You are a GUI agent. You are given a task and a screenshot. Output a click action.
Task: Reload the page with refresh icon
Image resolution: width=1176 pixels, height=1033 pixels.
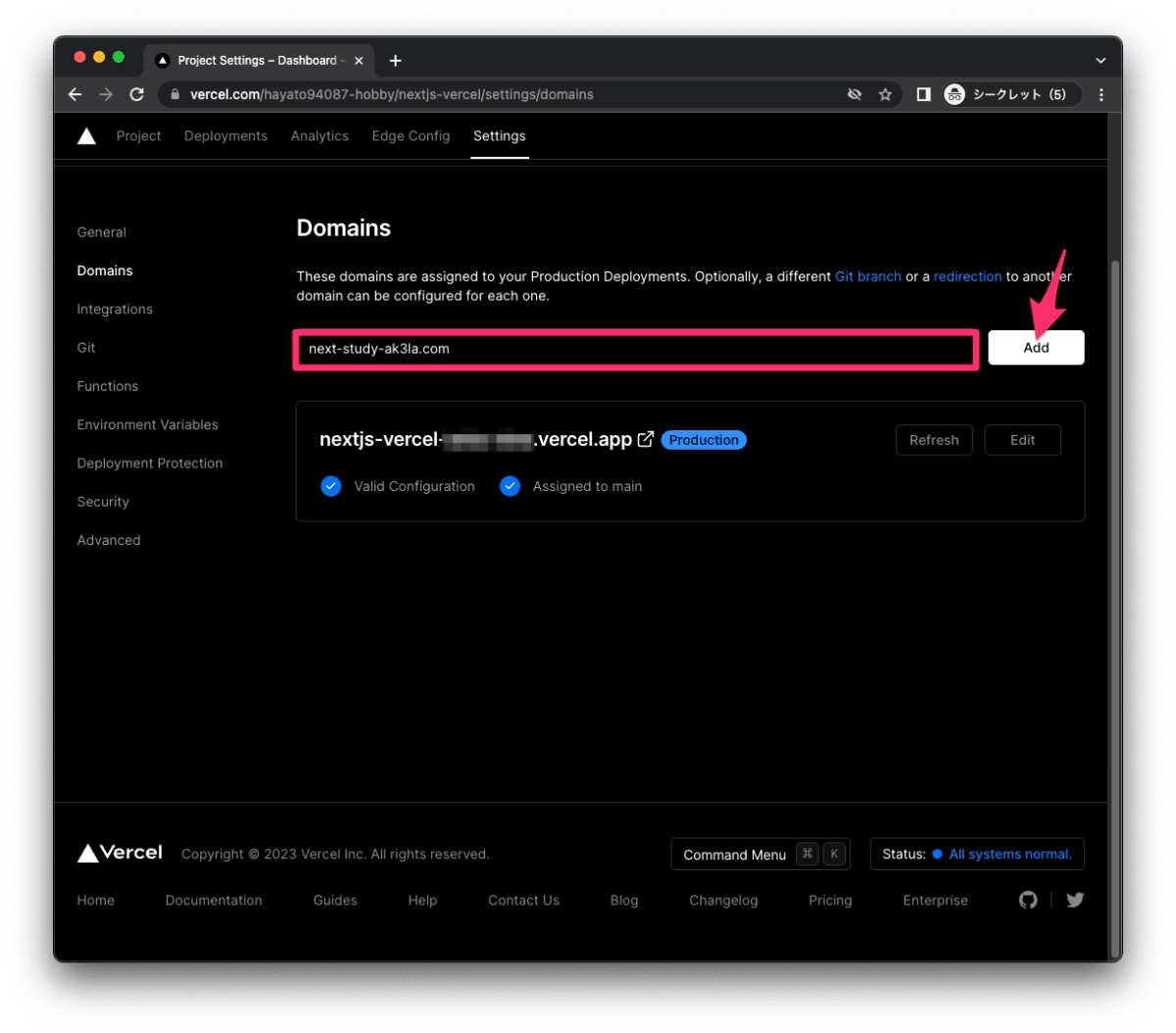click(137, 94)
